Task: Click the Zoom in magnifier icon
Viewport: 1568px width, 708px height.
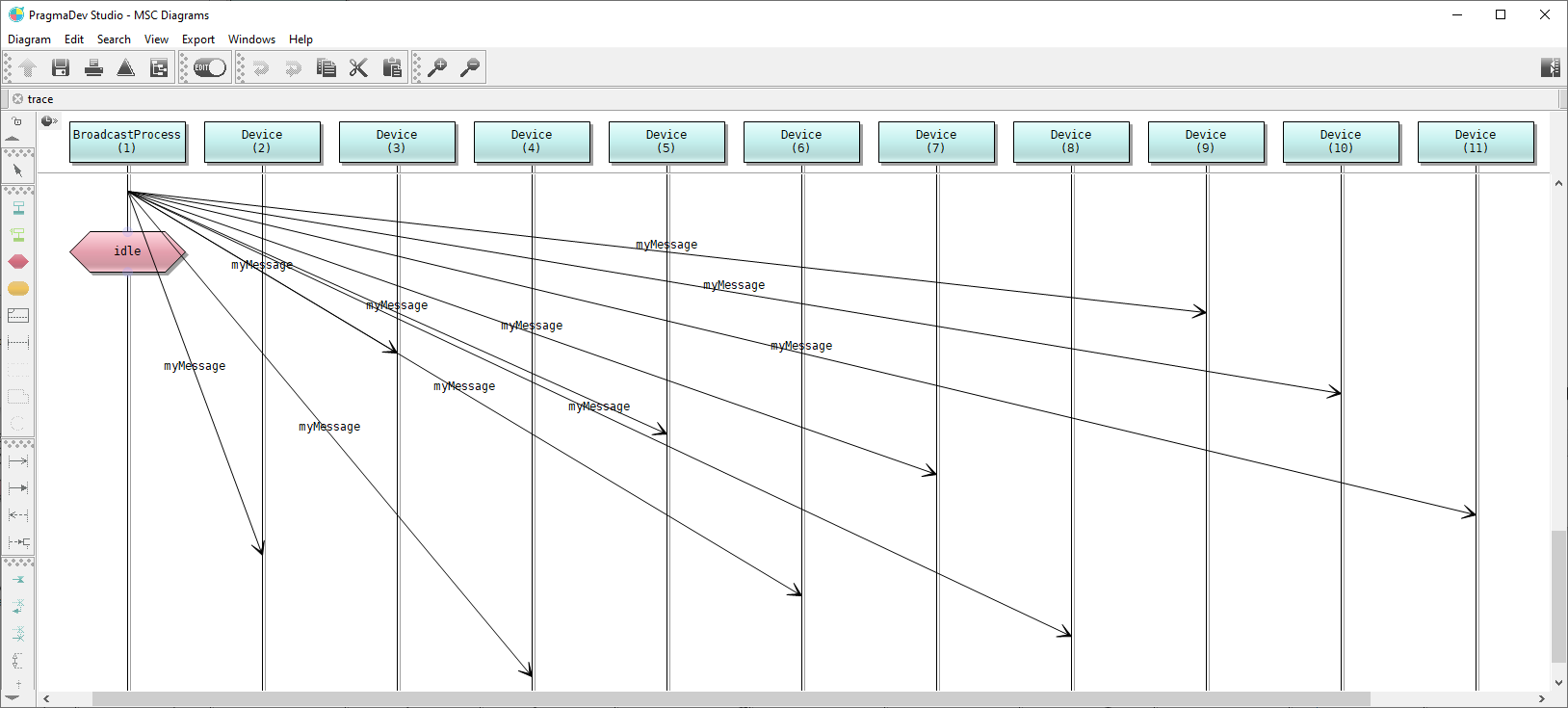Action: coord(437,67)
